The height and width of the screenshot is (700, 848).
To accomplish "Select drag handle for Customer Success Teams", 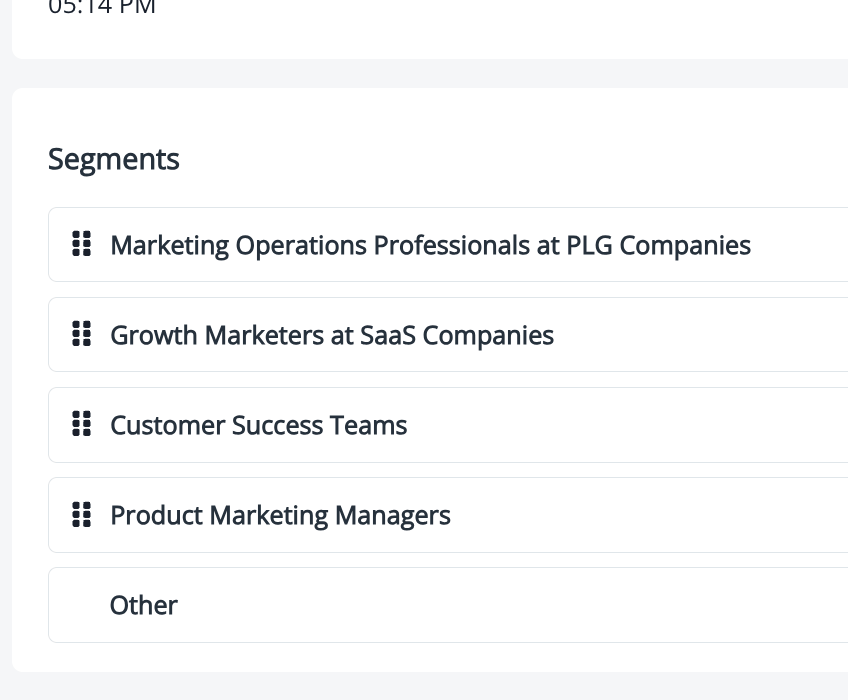I will click(82, 424).
